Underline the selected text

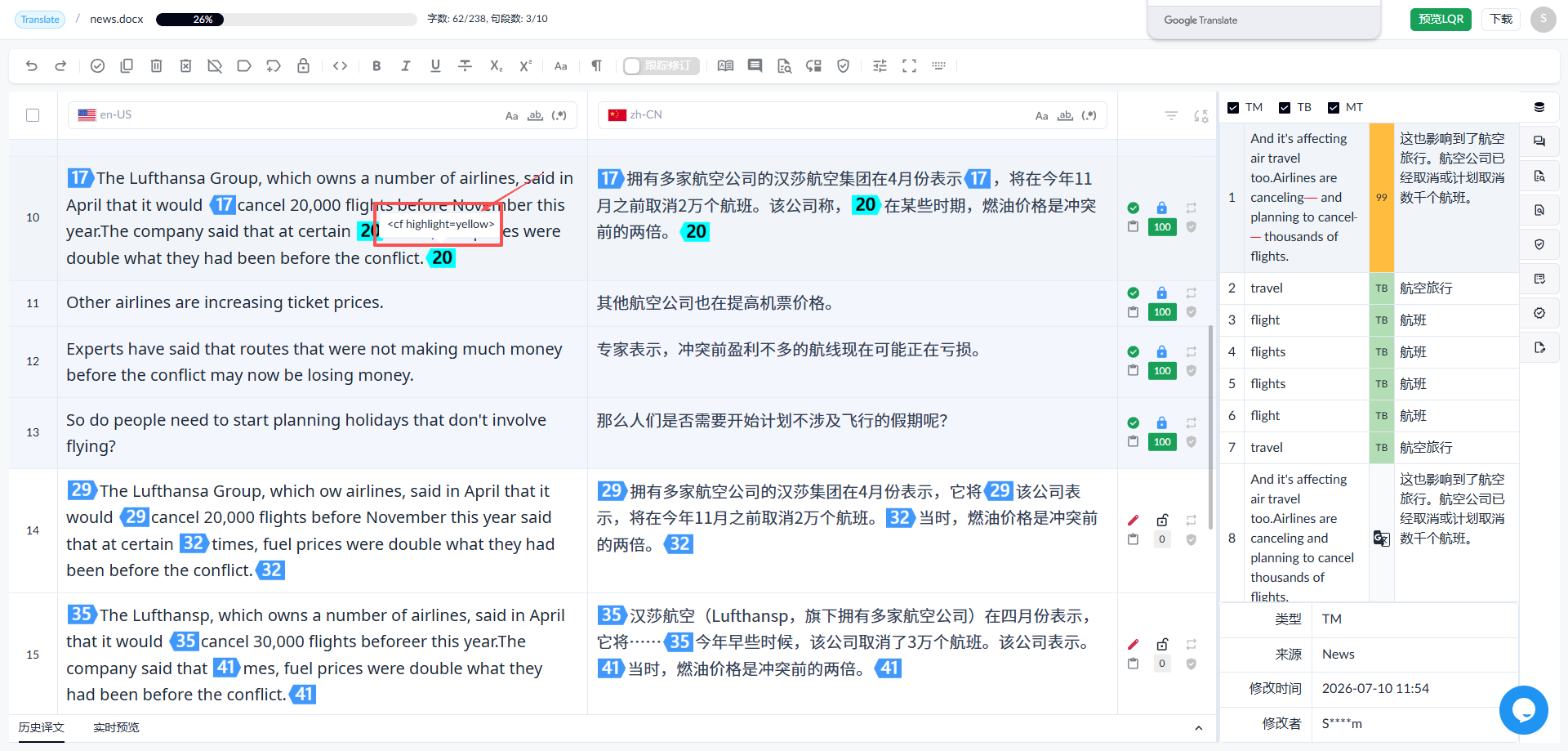435,66
